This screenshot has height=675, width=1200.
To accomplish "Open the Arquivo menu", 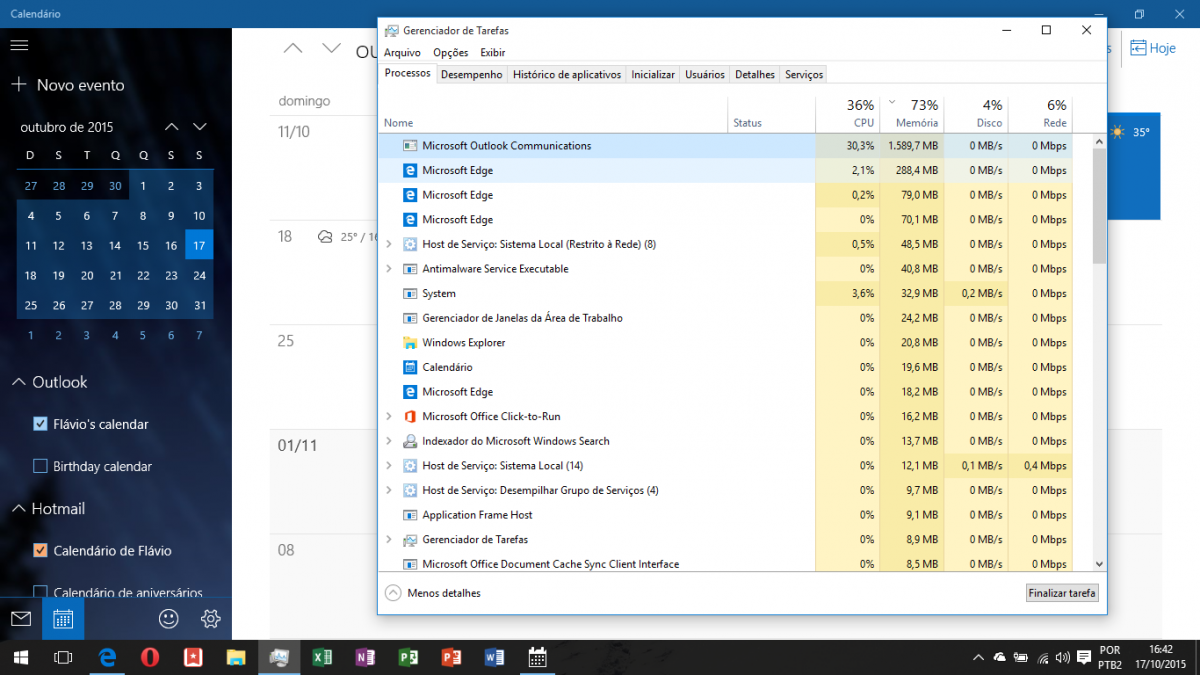I will point(402,53).
